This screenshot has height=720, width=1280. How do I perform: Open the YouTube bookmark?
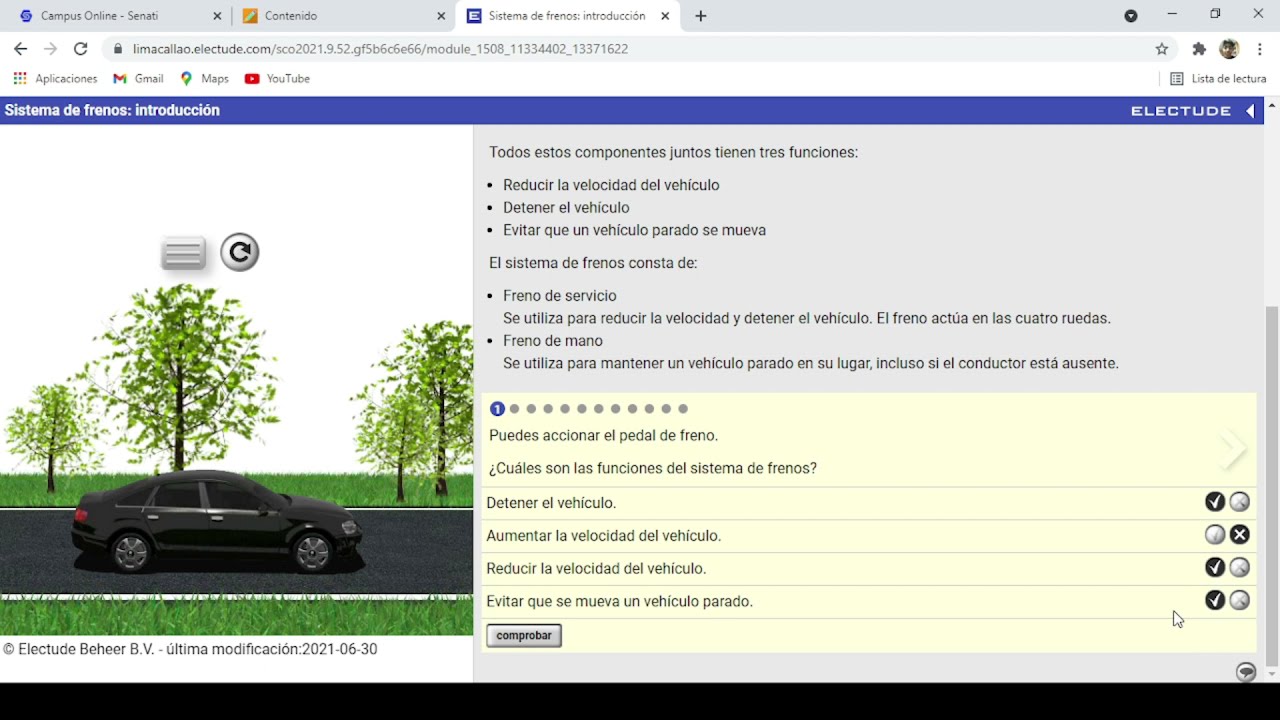pos(277,78)
